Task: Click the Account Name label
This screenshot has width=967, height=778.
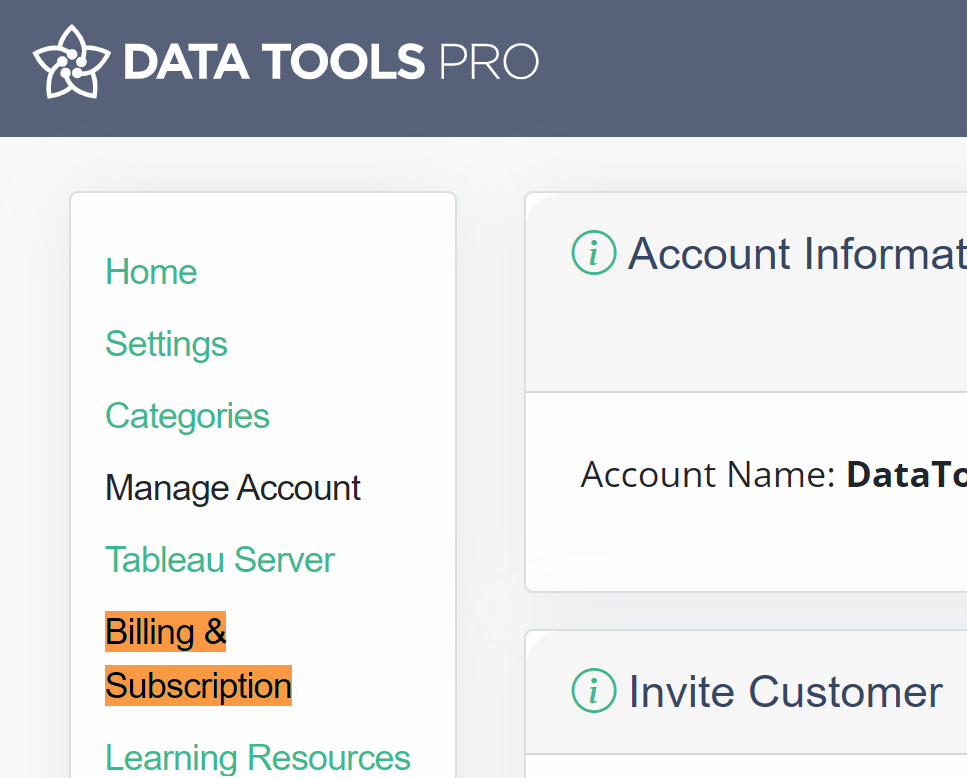Action: (x=708, y=475)
